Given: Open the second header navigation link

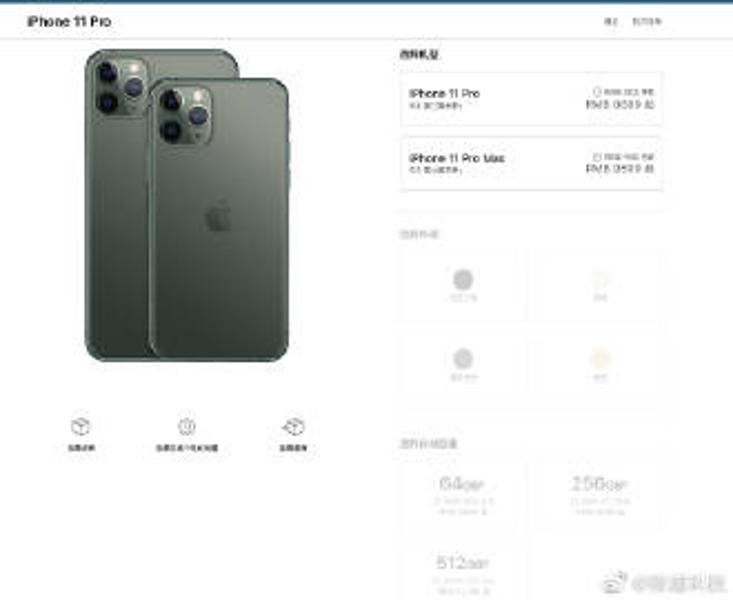Looking at the screenshot, I should click(x=647, y=22).
